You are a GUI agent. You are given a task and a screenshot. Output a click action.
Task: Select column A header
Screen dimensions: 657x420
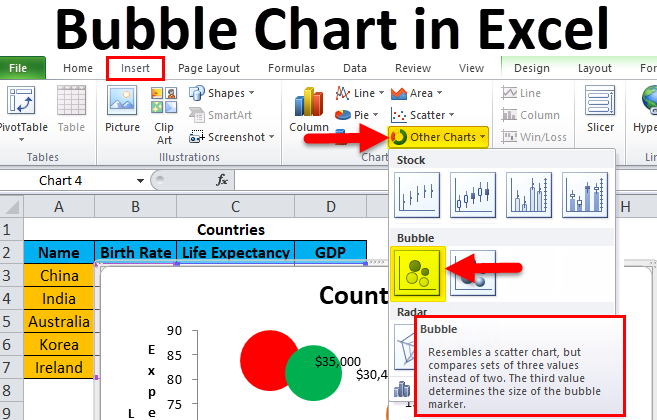[59, 207]
